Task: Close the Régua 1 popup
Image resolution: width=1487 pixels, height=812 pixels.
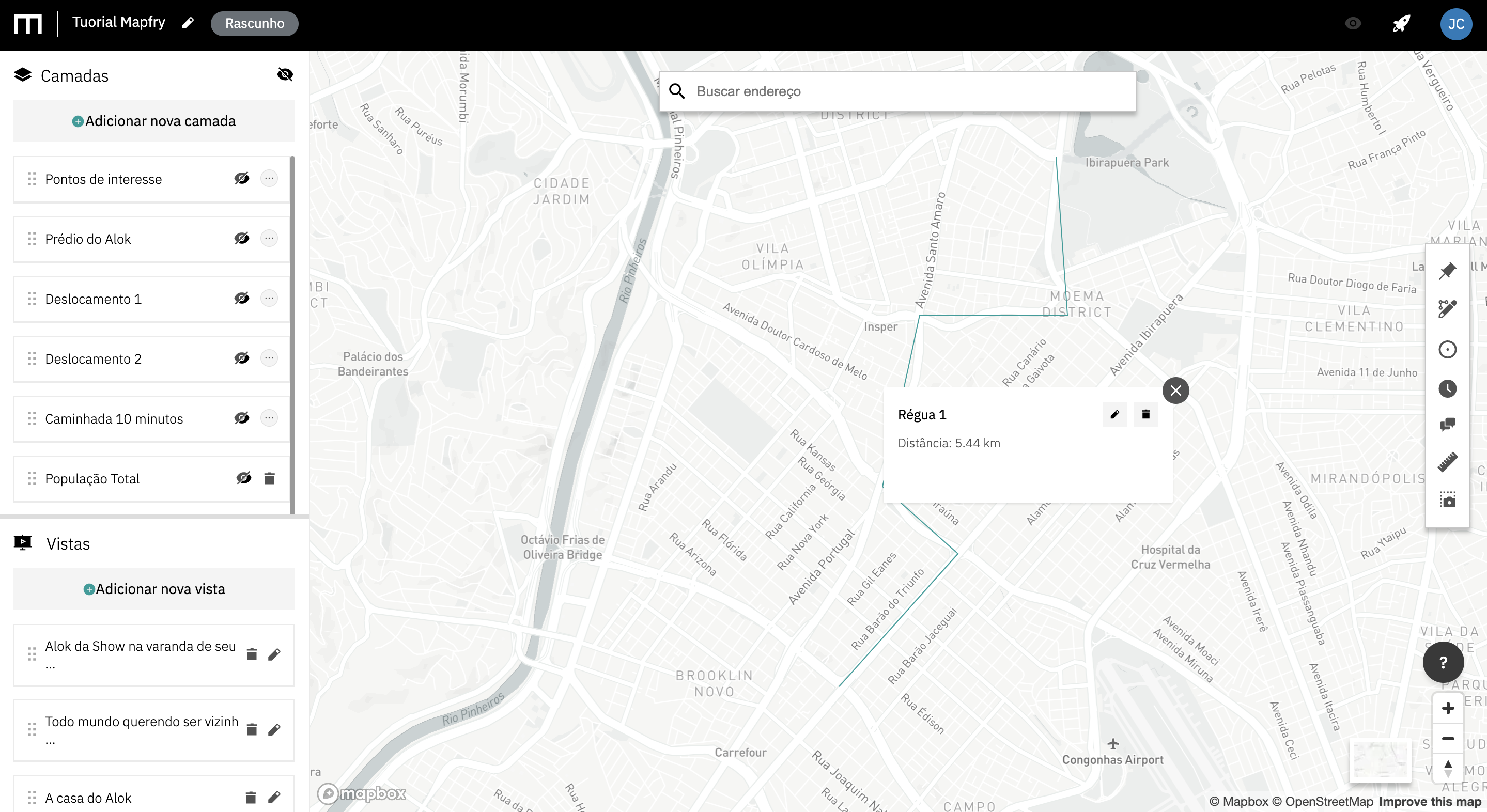Action: [1175, 391]
